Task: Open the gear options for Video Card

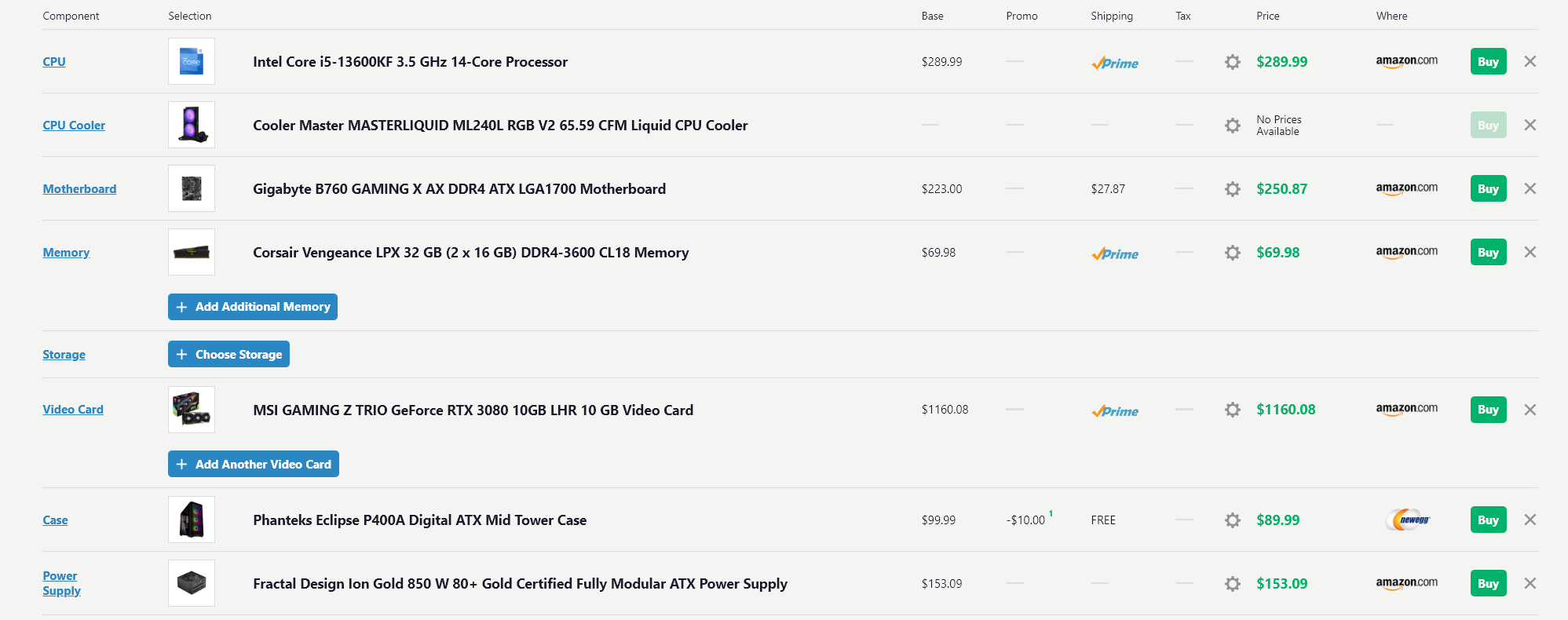Action: [1232, 410]
